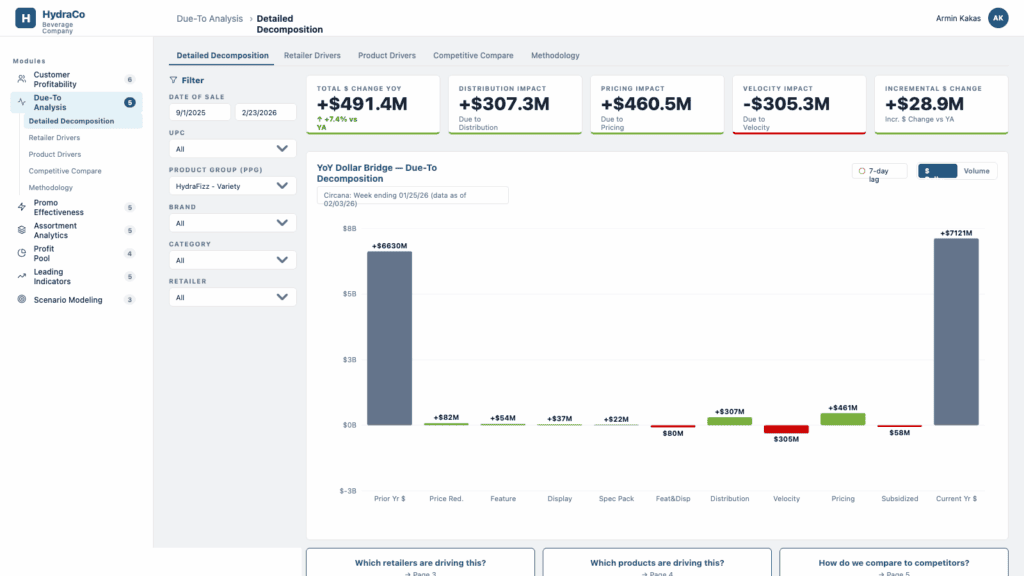Open the Brand dropdown
Image resolution: width=1024 pixels, height=576 pixels.
[232, 223]
